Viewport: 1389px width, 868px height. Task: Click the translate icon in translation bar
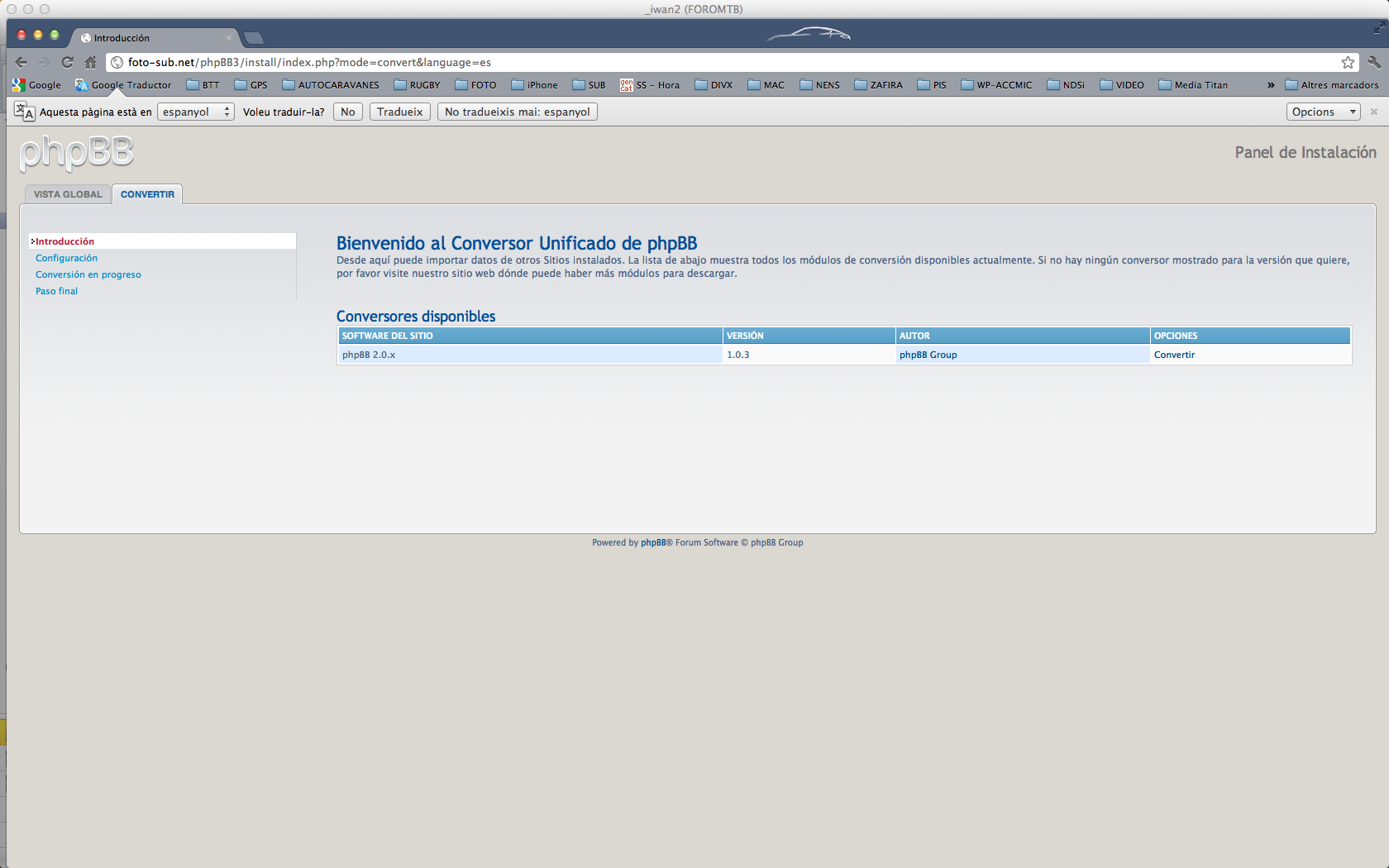click(x=25, y=112)
